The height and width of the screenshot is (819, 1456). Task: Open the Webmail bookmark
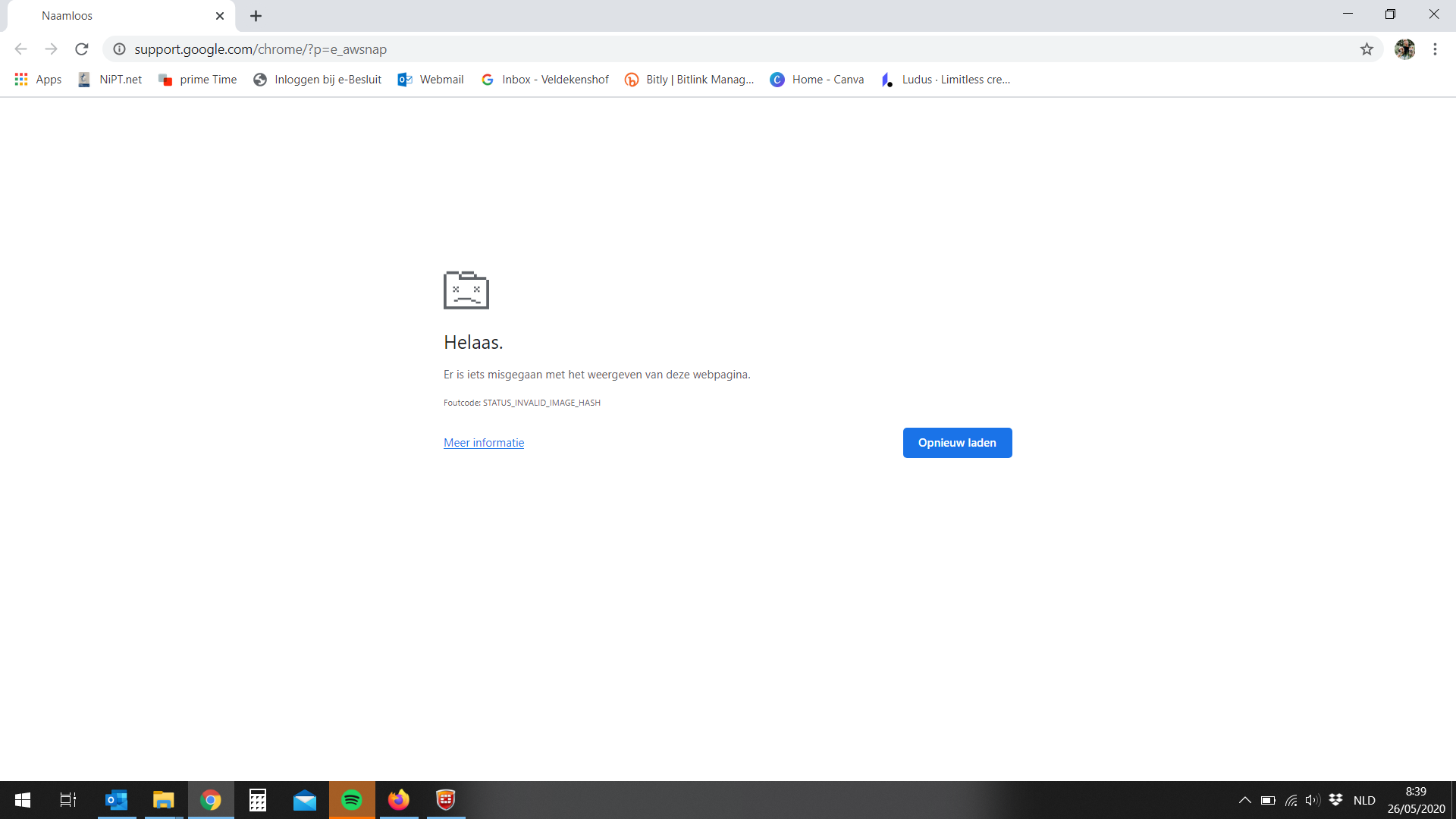coord(431,80)
